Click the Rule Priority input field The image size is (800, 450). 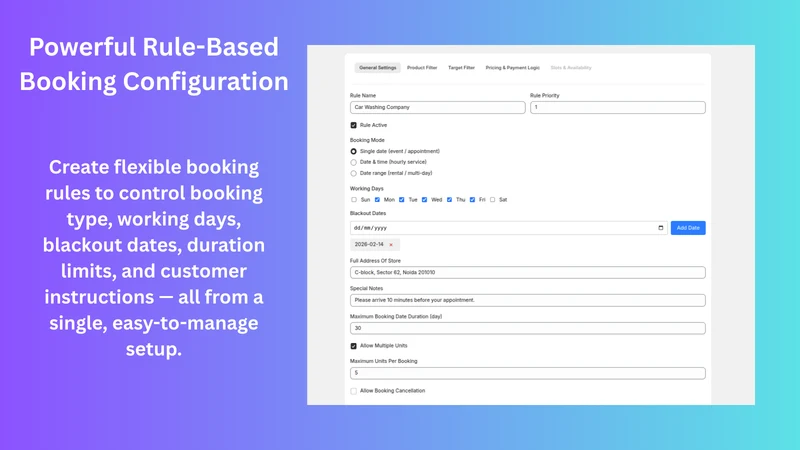617,107
